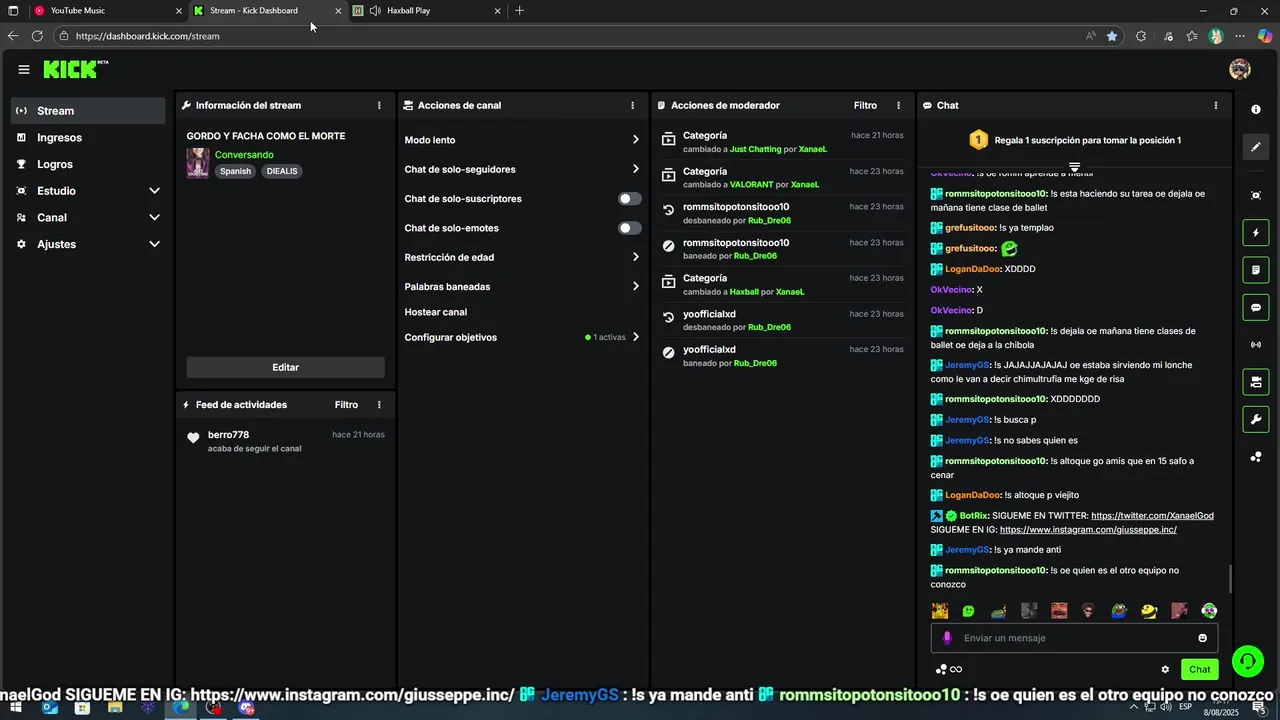This screenshot has height=720, width=1280.
Task: Click the green Chat send button
Action: (1200, 670)
